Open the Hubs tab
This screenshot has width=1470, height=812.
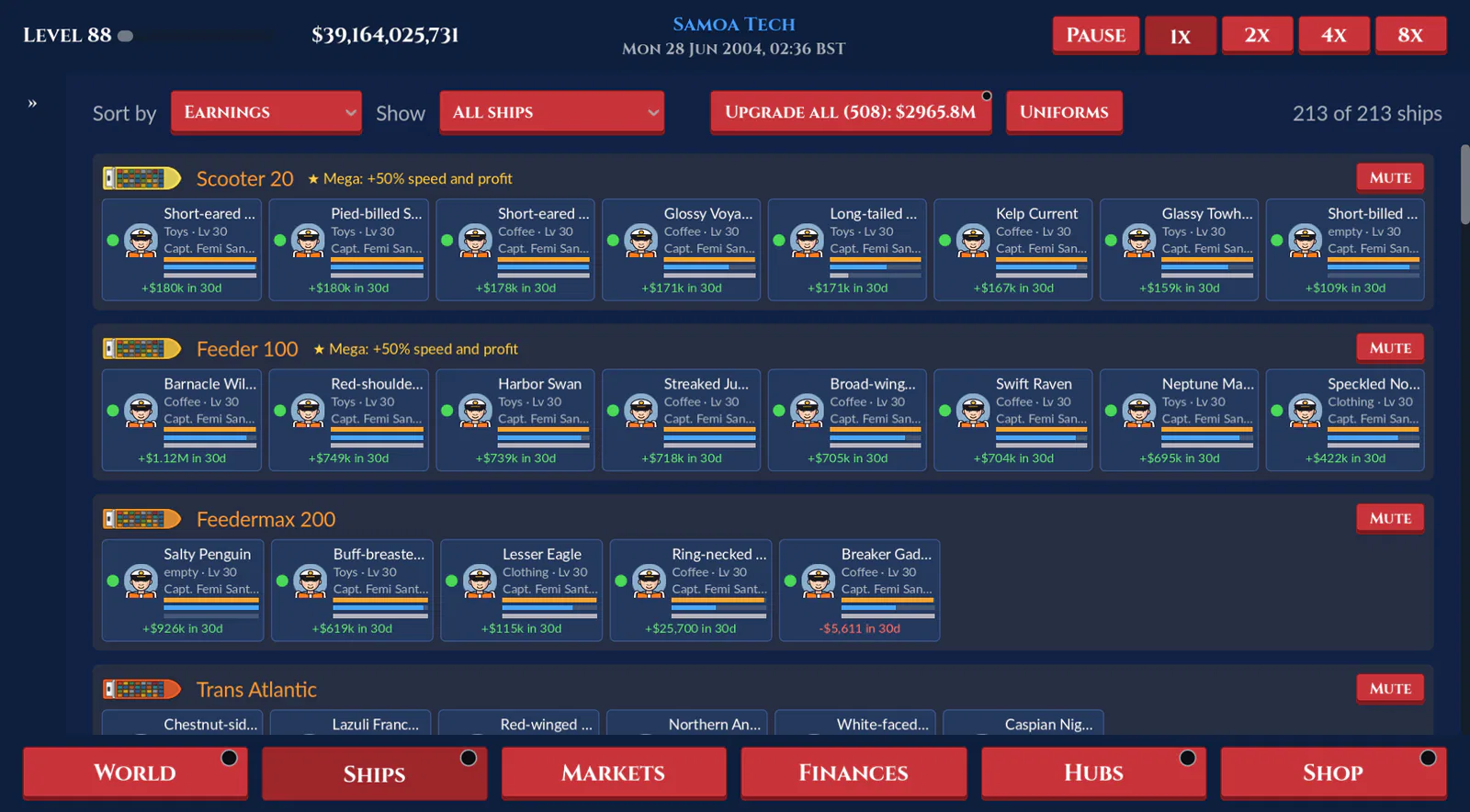point(1093,773)
